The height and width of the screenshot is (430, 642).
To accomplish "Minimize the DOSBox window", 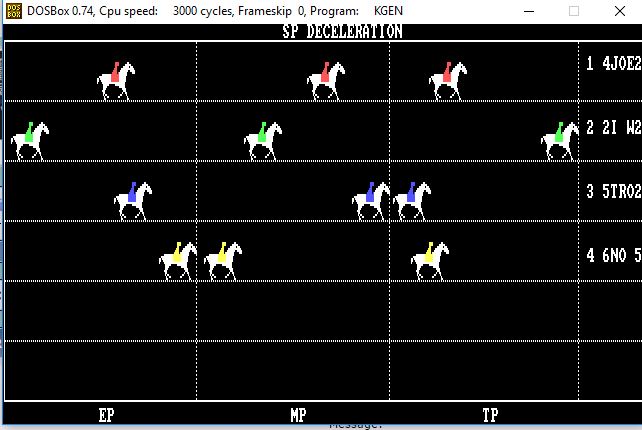I will click(529, 11).
